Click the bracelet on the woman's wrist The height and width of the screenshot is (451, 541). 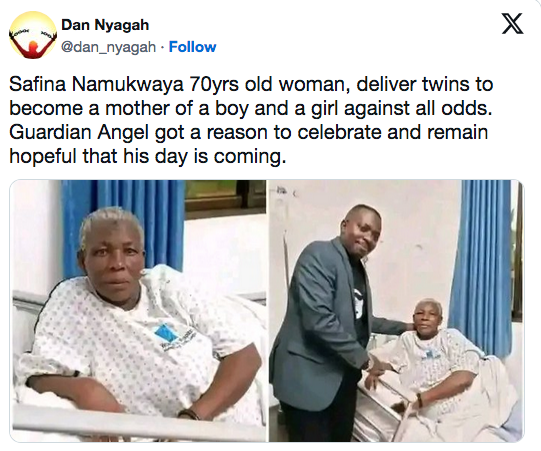189,413
